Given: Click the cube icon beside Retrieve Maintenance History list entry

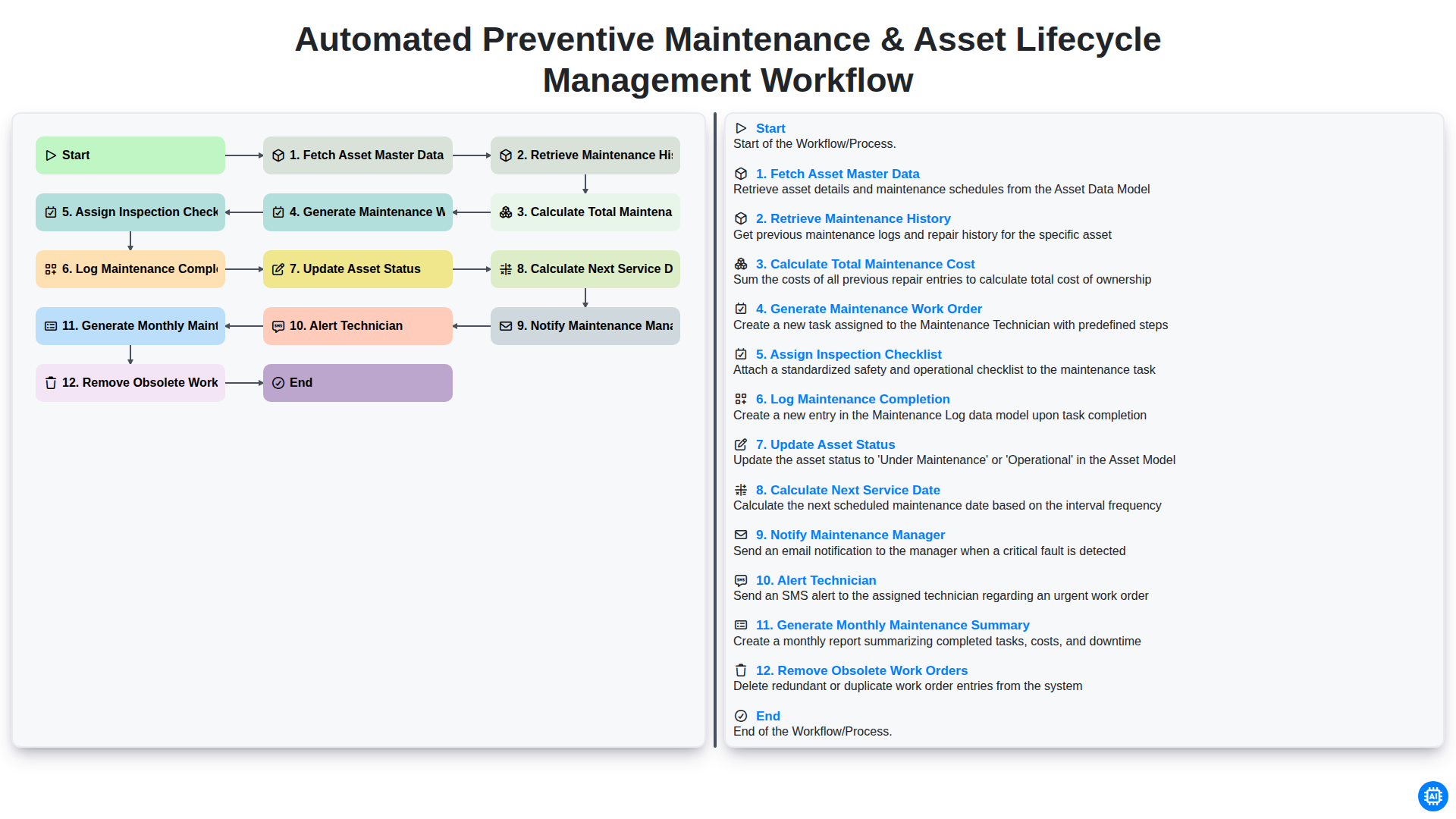Looking at the screenshot, I should [x=741, y=218].
